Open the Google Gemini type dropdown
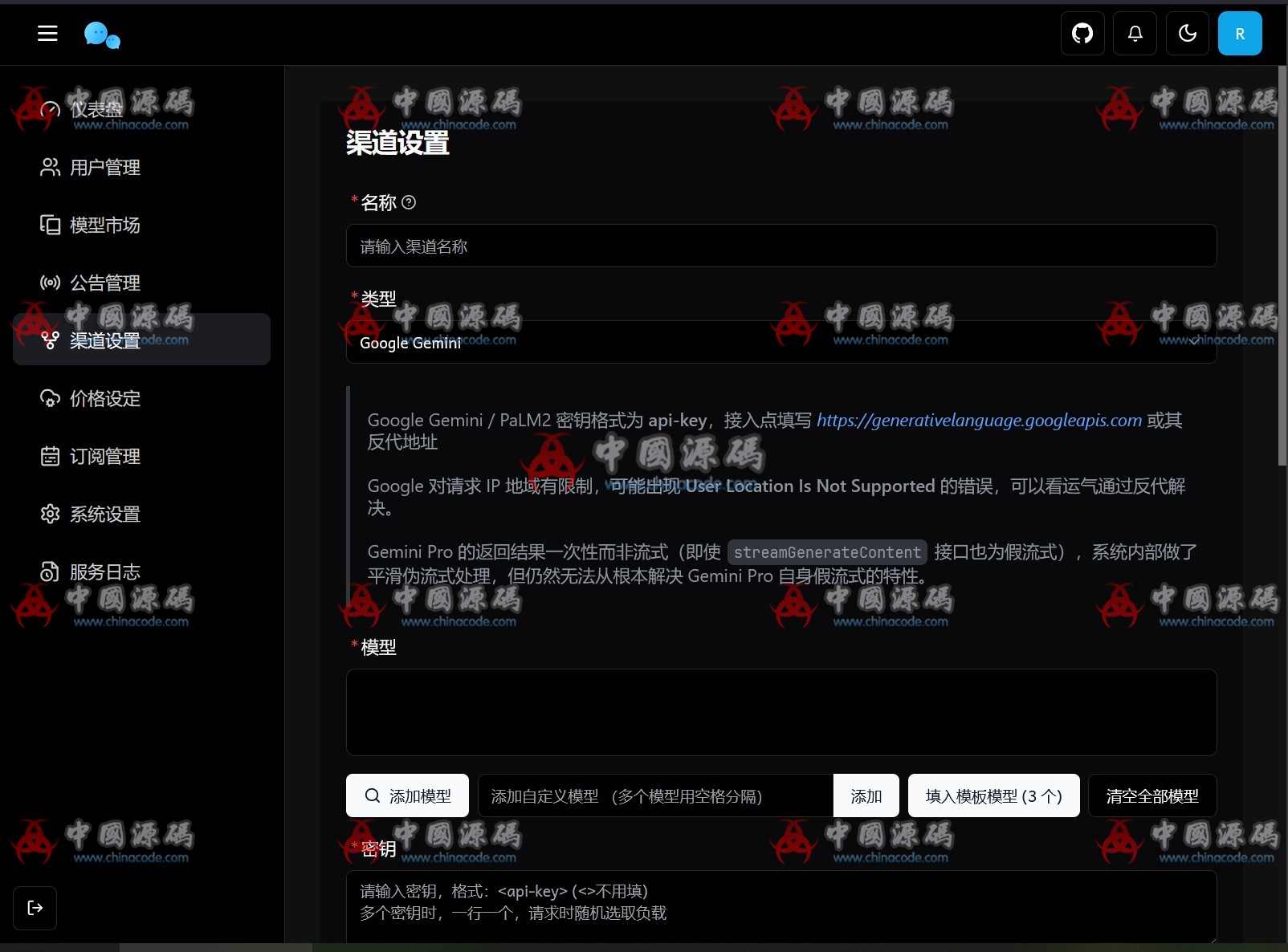1288x952 pixels. click(781, 342)
